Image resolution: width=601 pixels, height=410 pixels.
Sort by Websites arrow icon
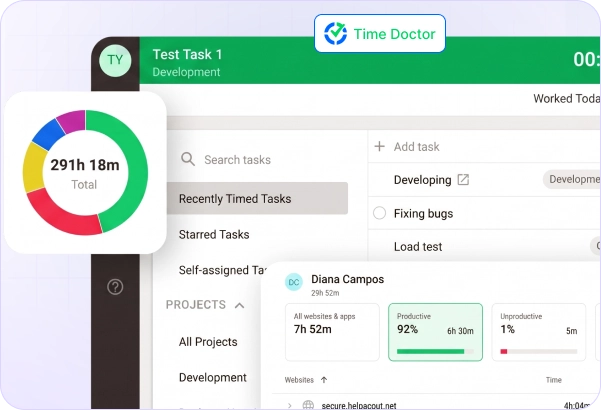point(324,380)
